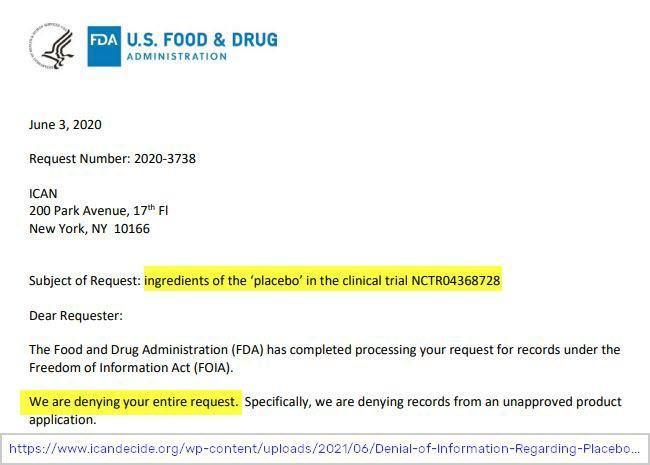Click the New York, NY 10166 line
The width and height of the screenshot is (650, 465).
(x=90, y=229)
